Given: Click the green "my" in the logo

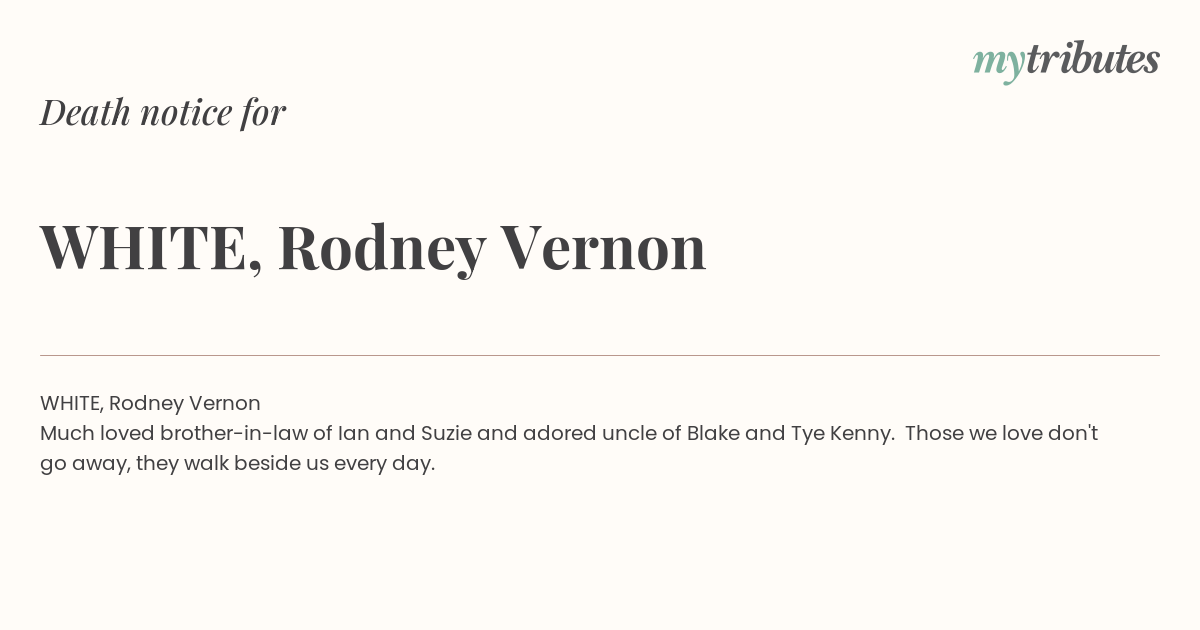Looking at the screenshot, I should click(999, 65).
